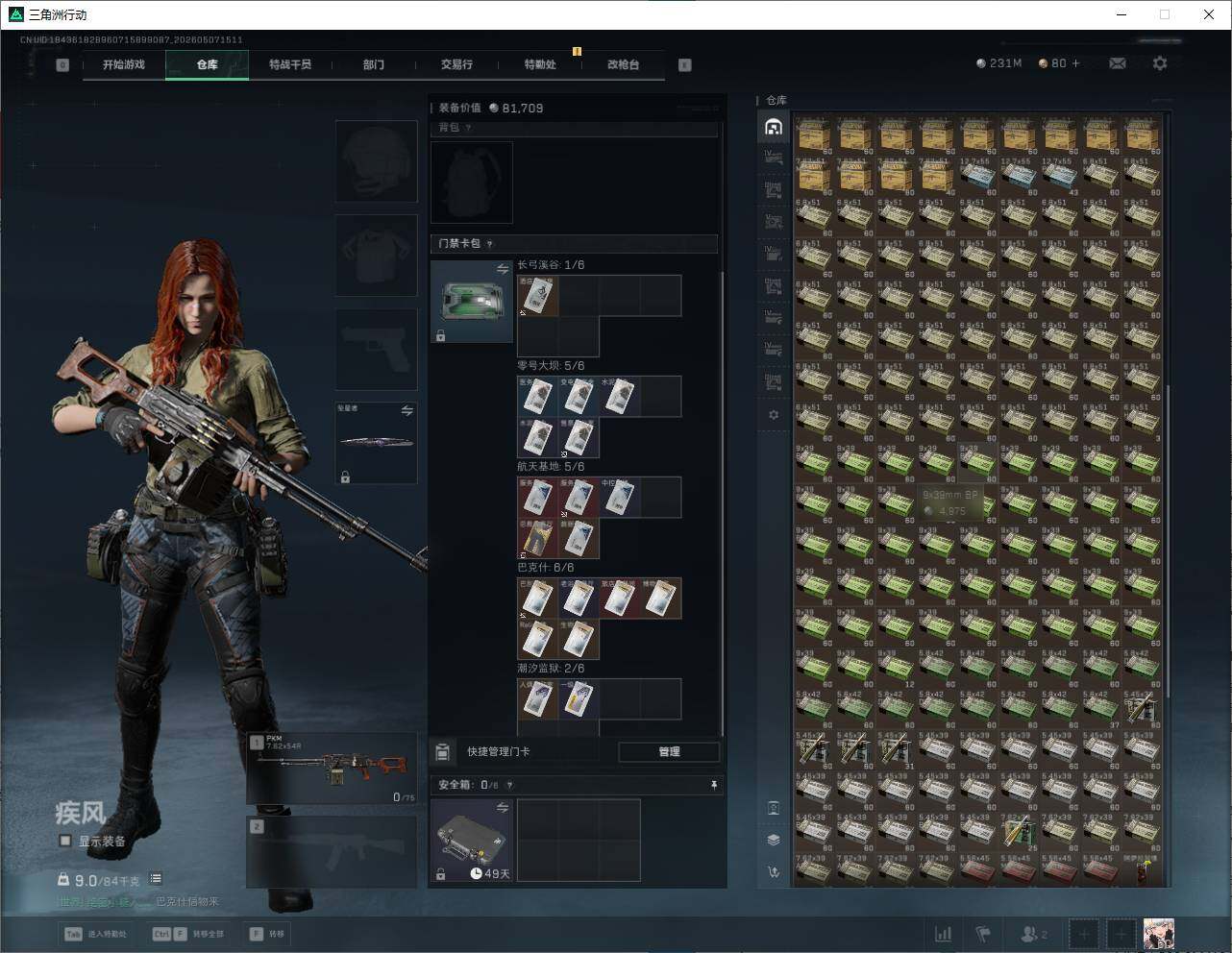Click the 装备价值 81,709 value text
The image size is (1232, 953).
pyautogui.click(x=491, y=108)
